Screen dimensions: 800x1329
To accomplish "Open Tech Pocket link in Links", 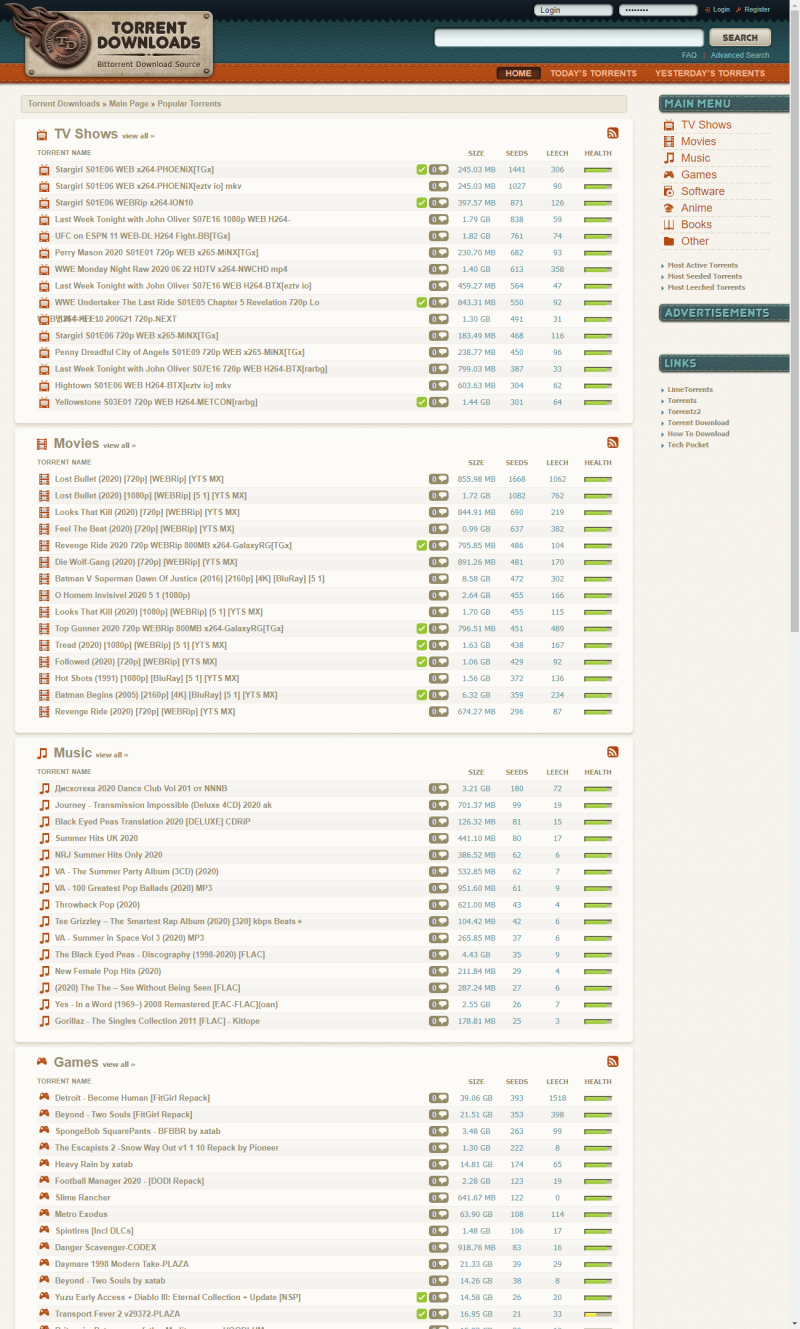I will pyautogui.click(x=688, y=444).
